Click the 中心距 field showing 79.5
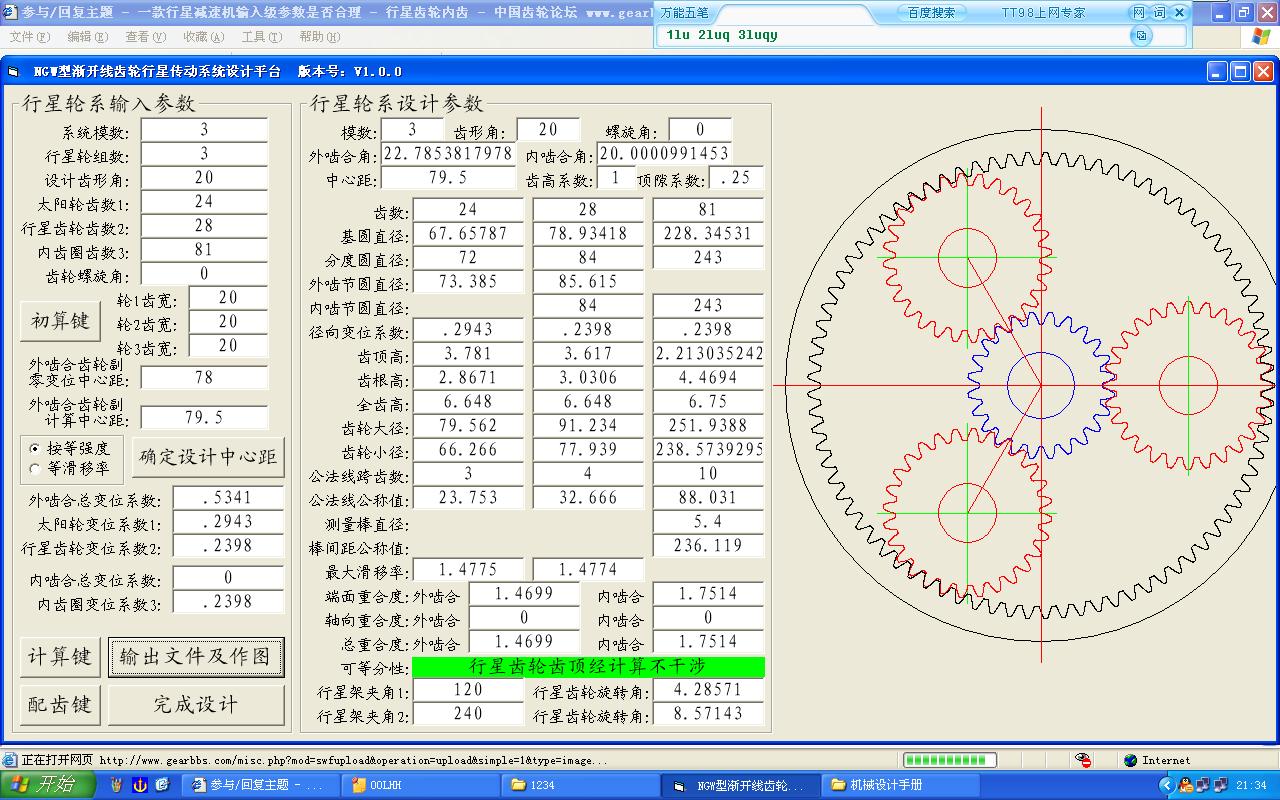Image resolution: width=1280 pixels, height=800 pixels. click(448, 178)
